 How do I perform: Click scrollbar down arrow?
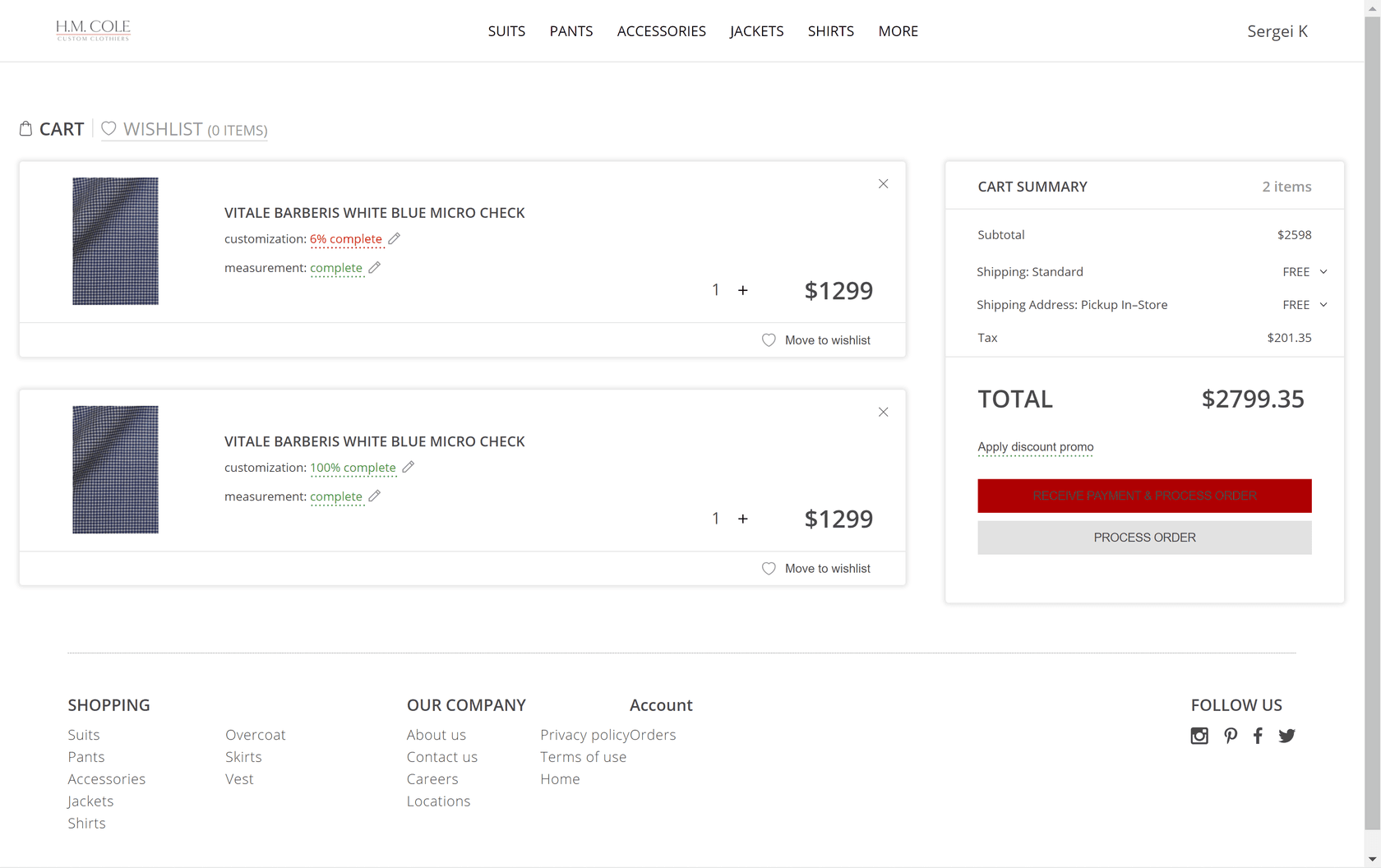tap(1373, 860)
